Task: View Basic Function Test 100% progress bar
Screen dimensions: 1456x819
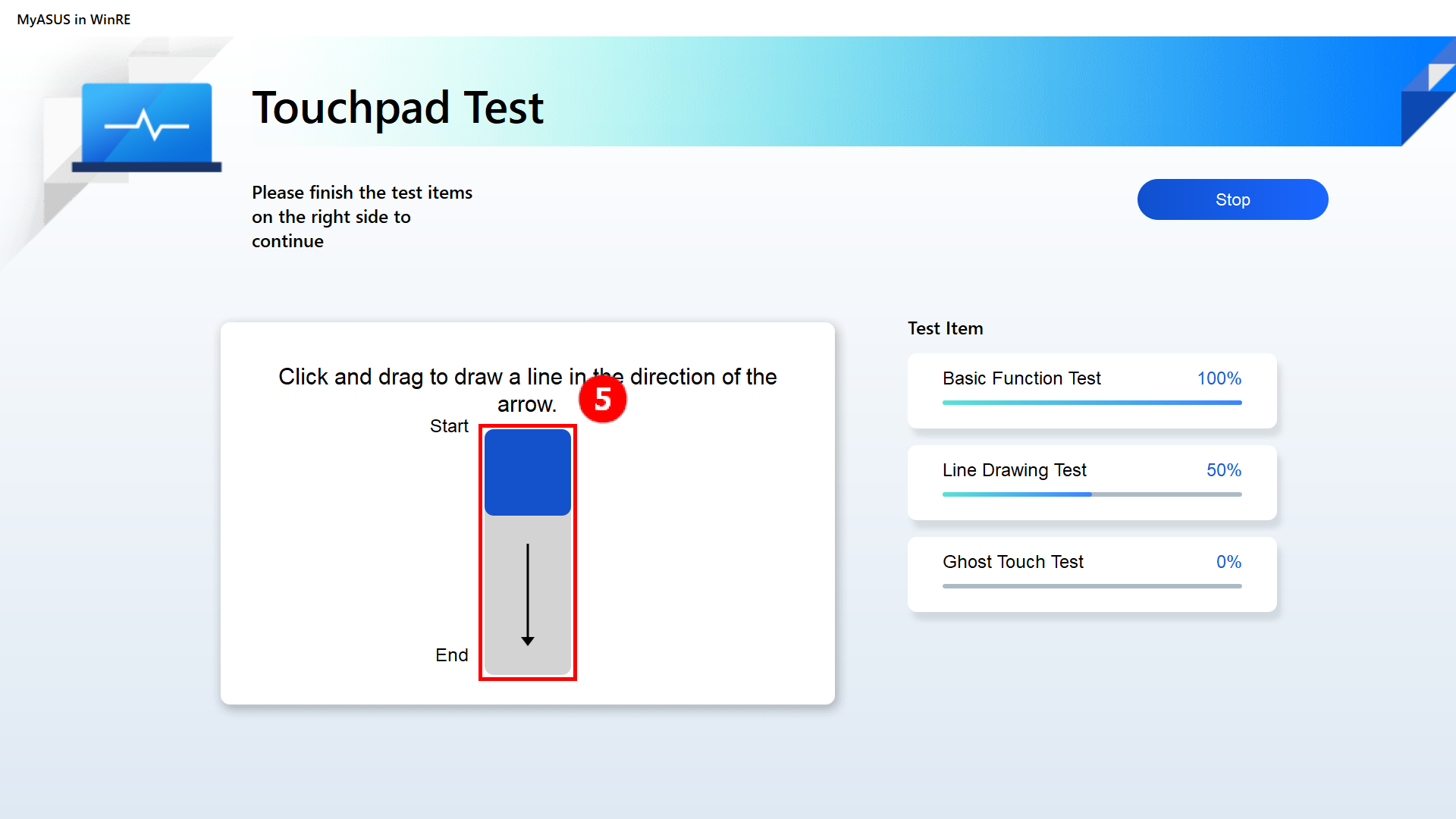Action: point(1091,402)
